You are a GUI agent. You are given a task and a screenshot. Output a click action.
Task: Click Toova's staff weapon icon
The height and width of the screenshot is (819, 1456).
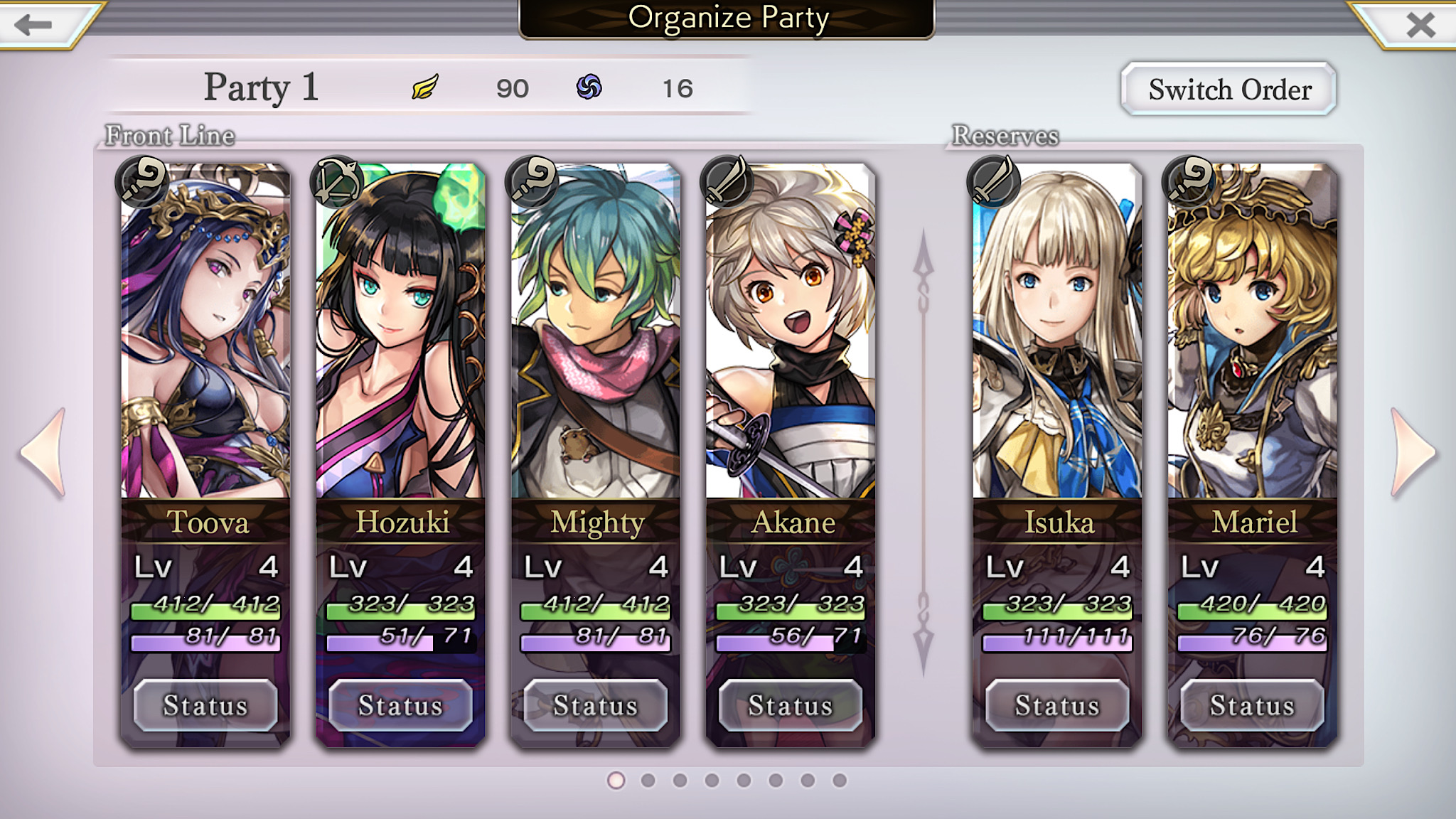[x=141, y=182]
